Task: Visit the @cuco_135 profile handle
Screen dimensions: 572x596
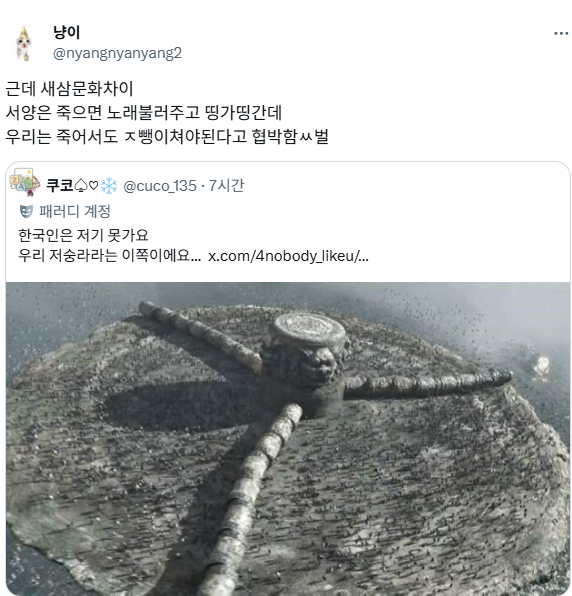Action: click(x=160, y=186)
